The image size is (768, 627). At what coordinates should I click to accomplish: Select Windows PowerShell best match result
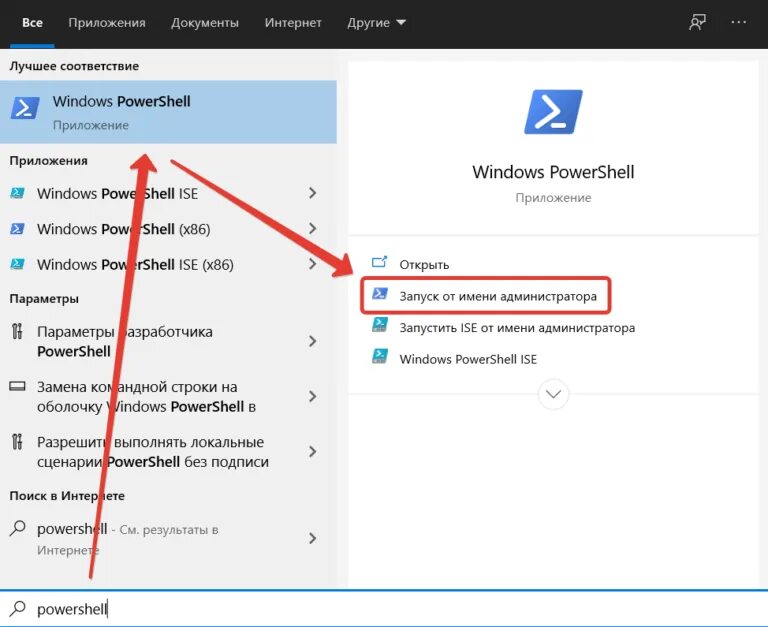point(168,112)
